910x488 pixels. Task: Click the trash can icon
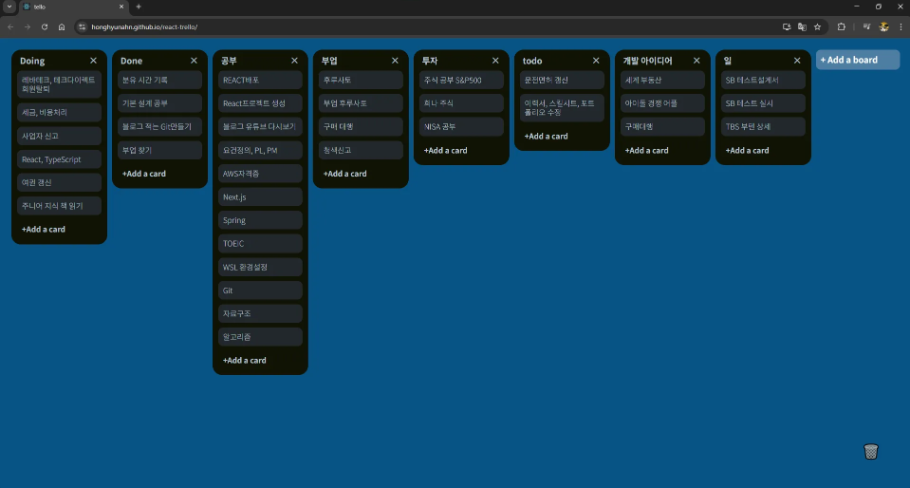[x=870, y=452]
